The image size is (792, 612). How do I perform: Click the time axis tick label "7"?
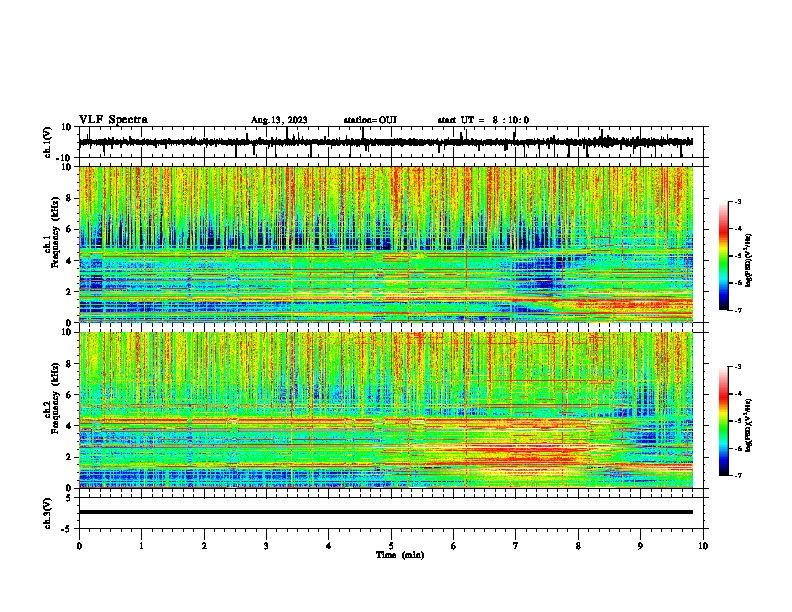[516, 546]
